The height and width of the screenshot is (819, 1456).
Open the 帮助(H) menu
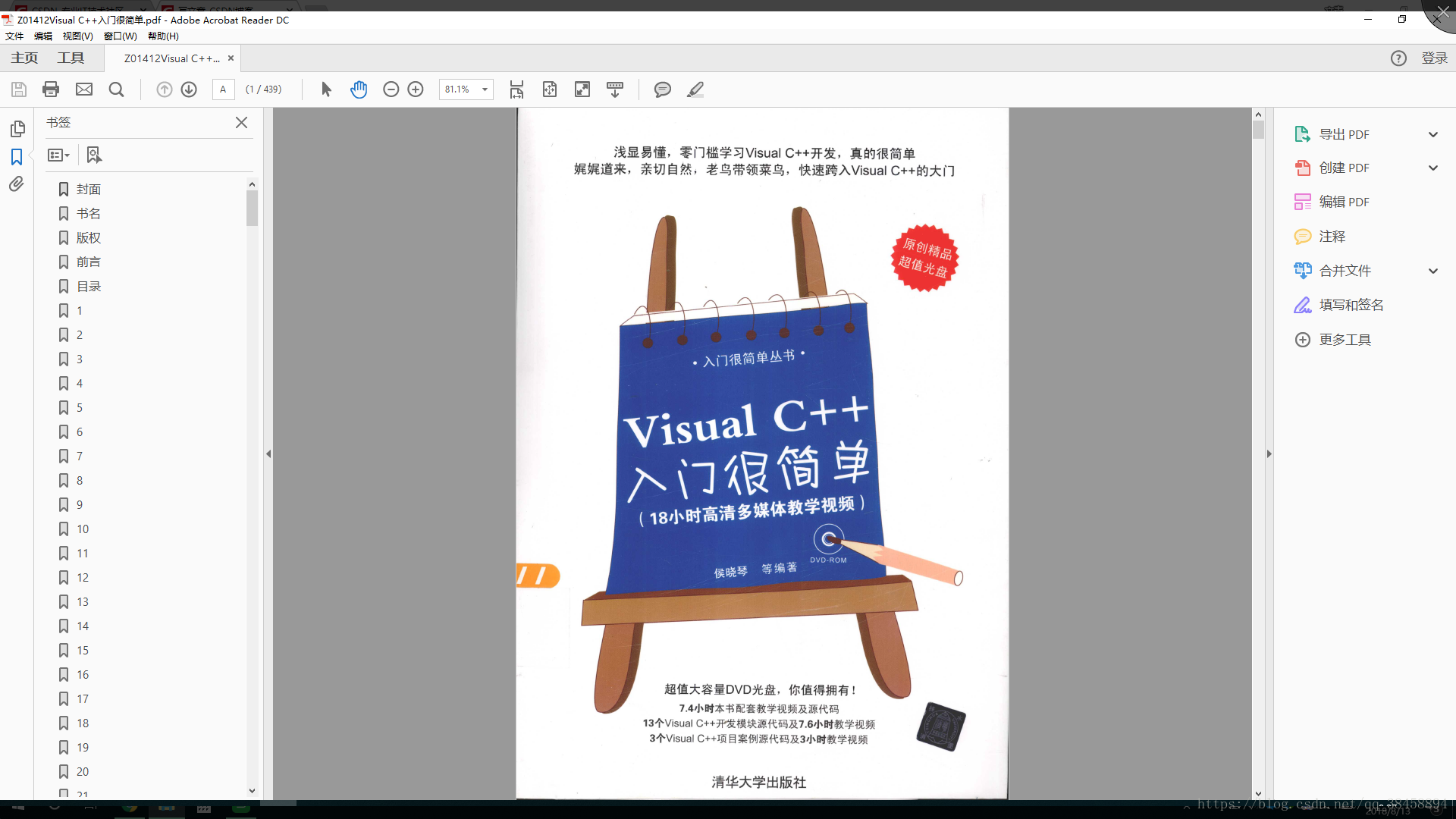pos(163,36)
